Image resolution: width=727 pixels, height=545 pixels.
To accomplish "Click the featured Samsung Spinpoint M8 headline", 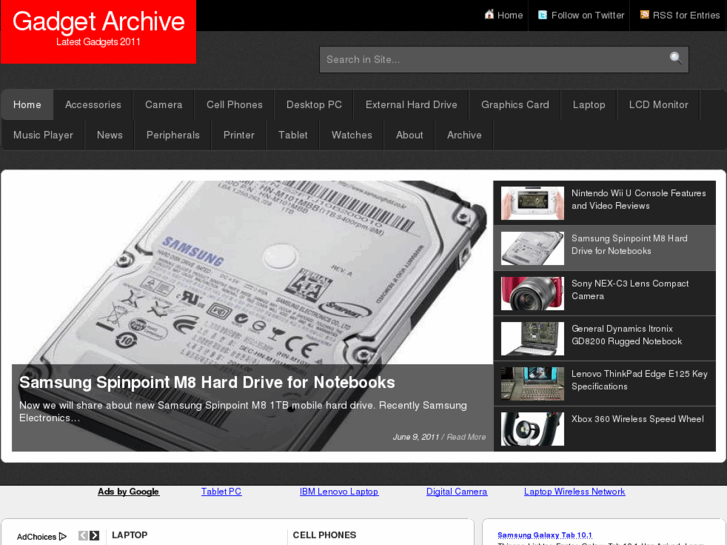I will [207, 382].
